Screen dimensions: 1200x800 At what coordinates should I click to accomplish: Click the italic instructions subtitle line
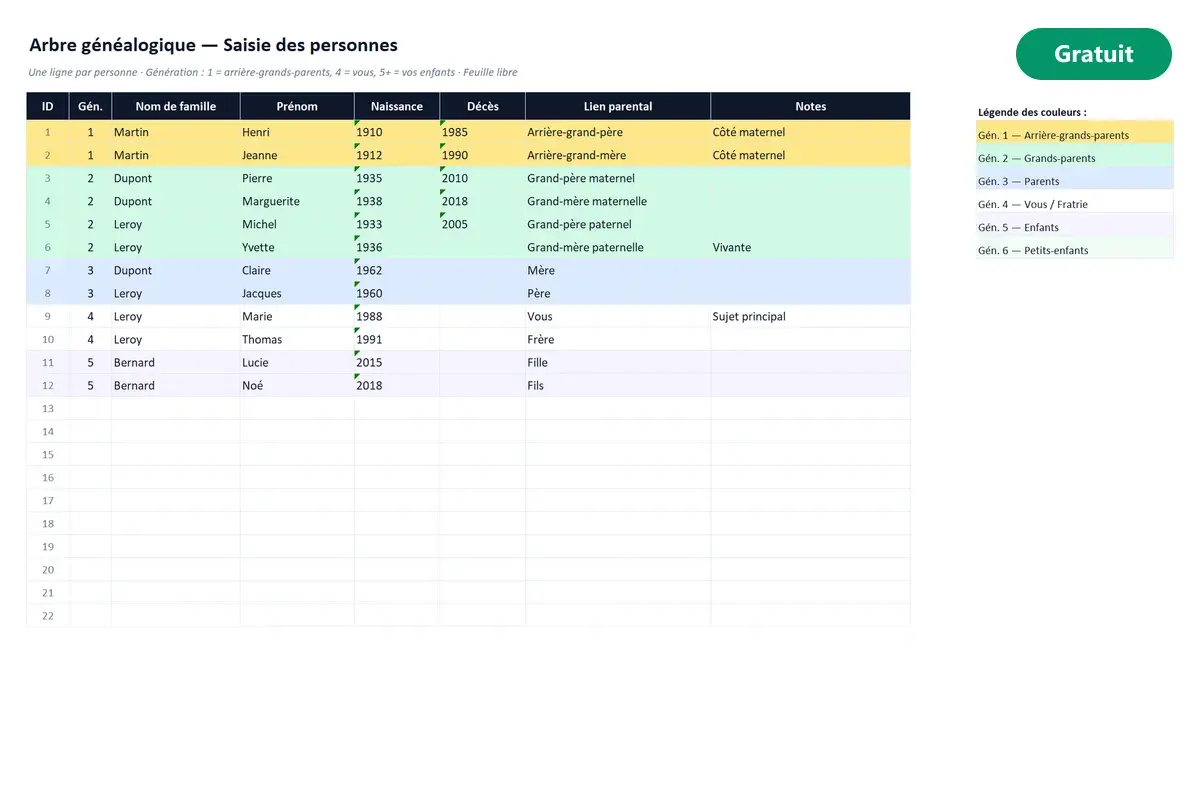tap(273, 72)
